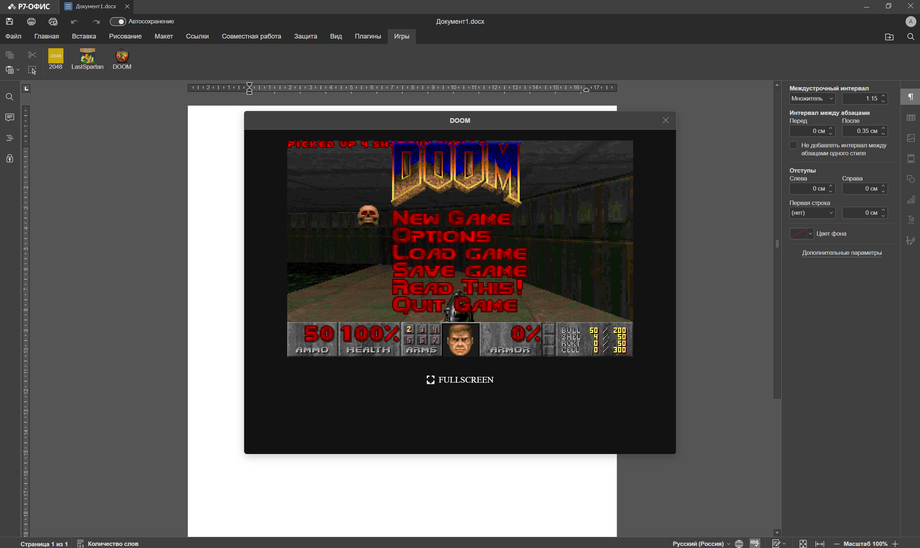Select New Game in the DOOM menu
The image size is (920, 548).
[451, 218]
